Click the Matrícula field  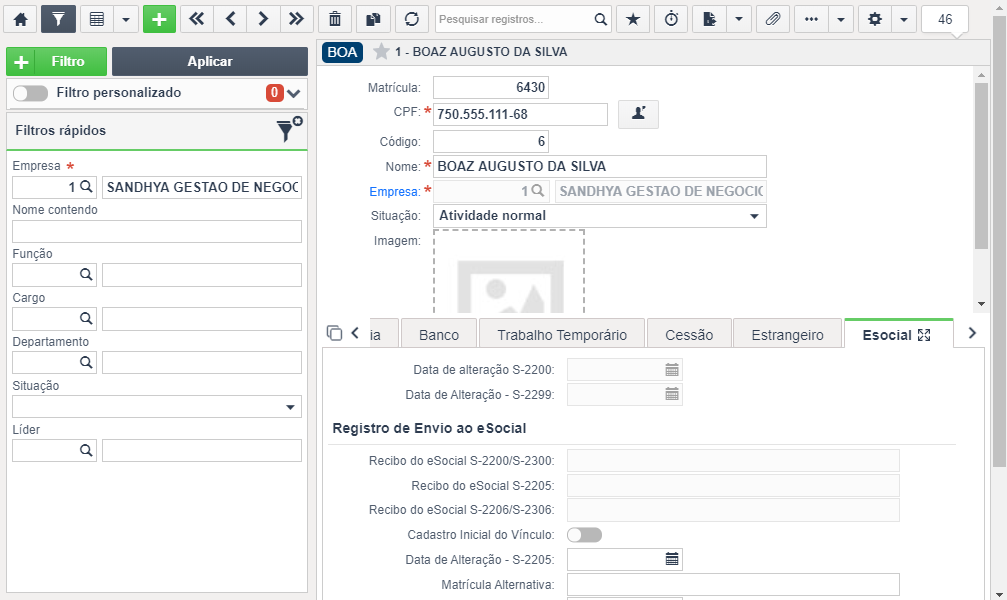[491, 87]
